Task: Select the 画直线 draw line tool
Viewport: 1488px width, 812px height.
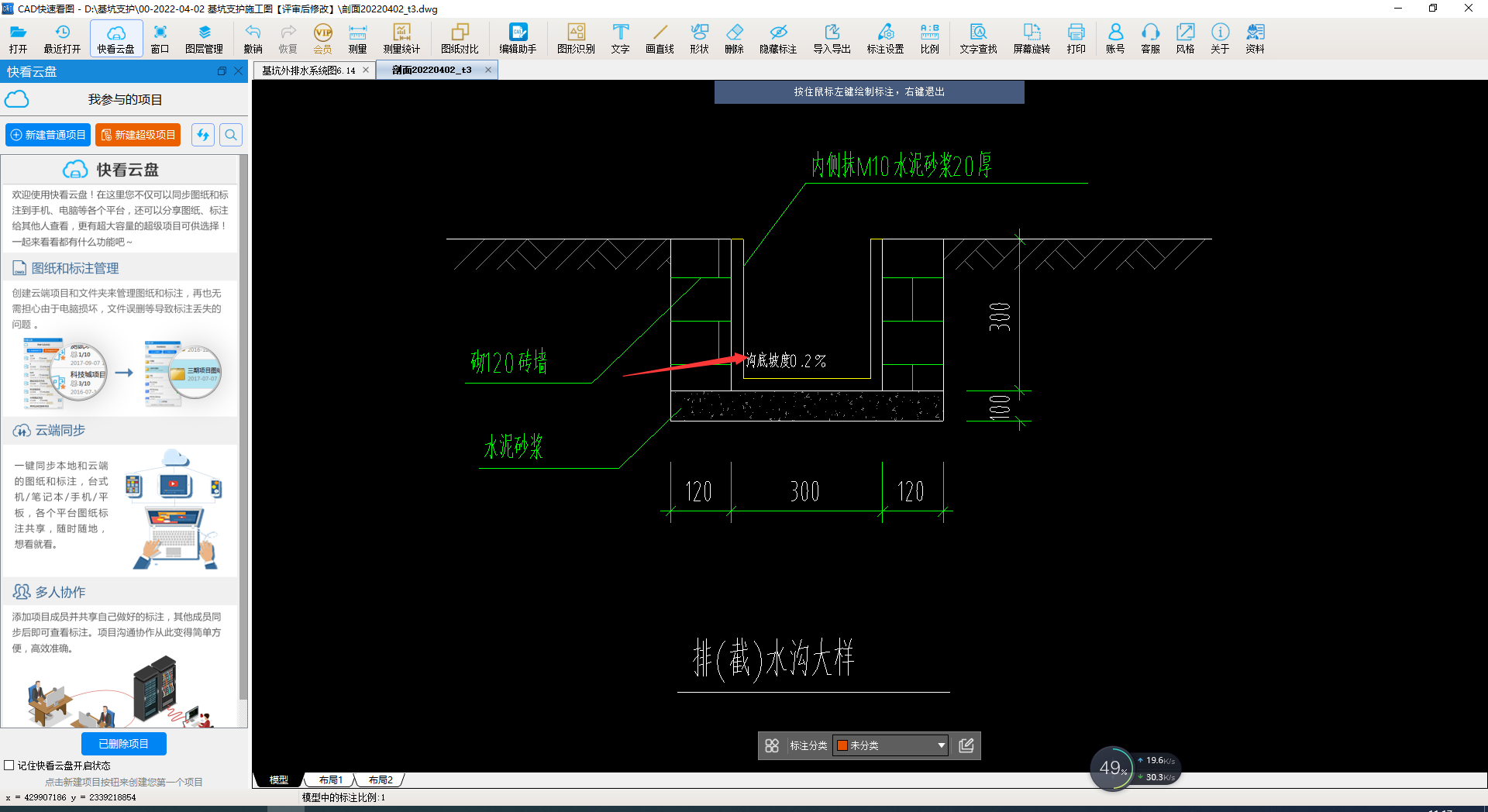Action: (x=660, y=38)
